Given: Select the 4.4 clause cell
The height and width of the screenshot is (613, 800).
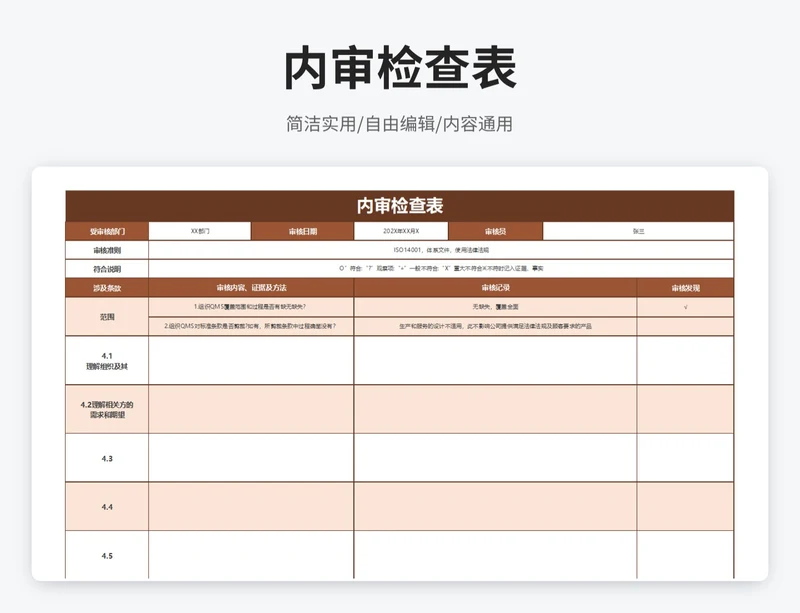Looking at the screenshot, I should [107, 506].
